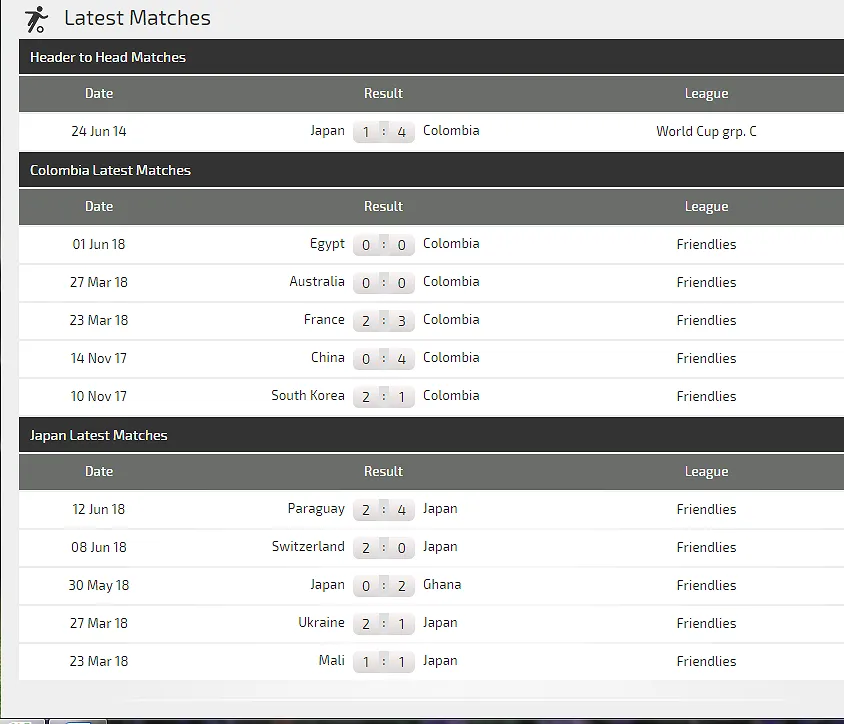Click the Paraguay vs Japan 2:4 score

point(383,509)
